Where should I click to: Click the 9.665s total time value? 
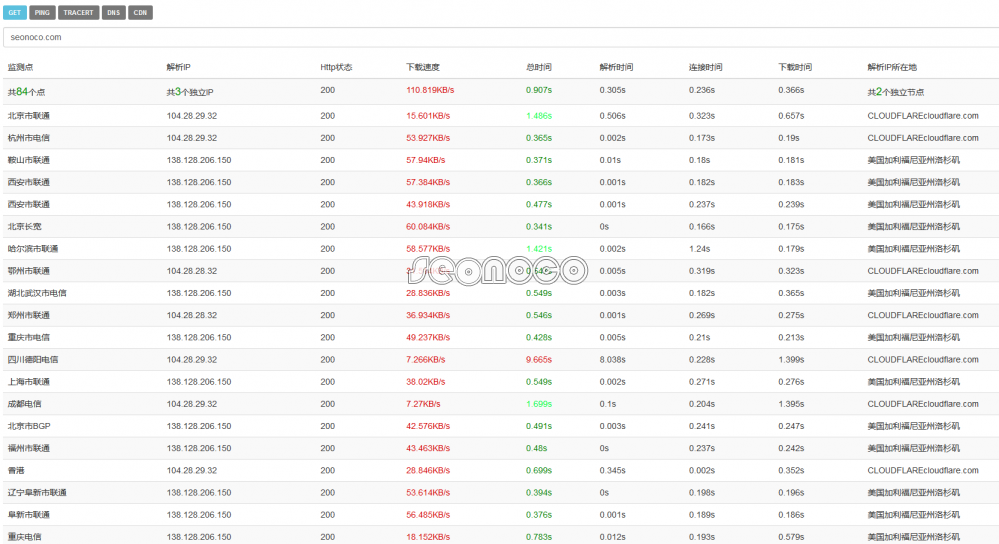pyautogui.click(x=539, y=359)
